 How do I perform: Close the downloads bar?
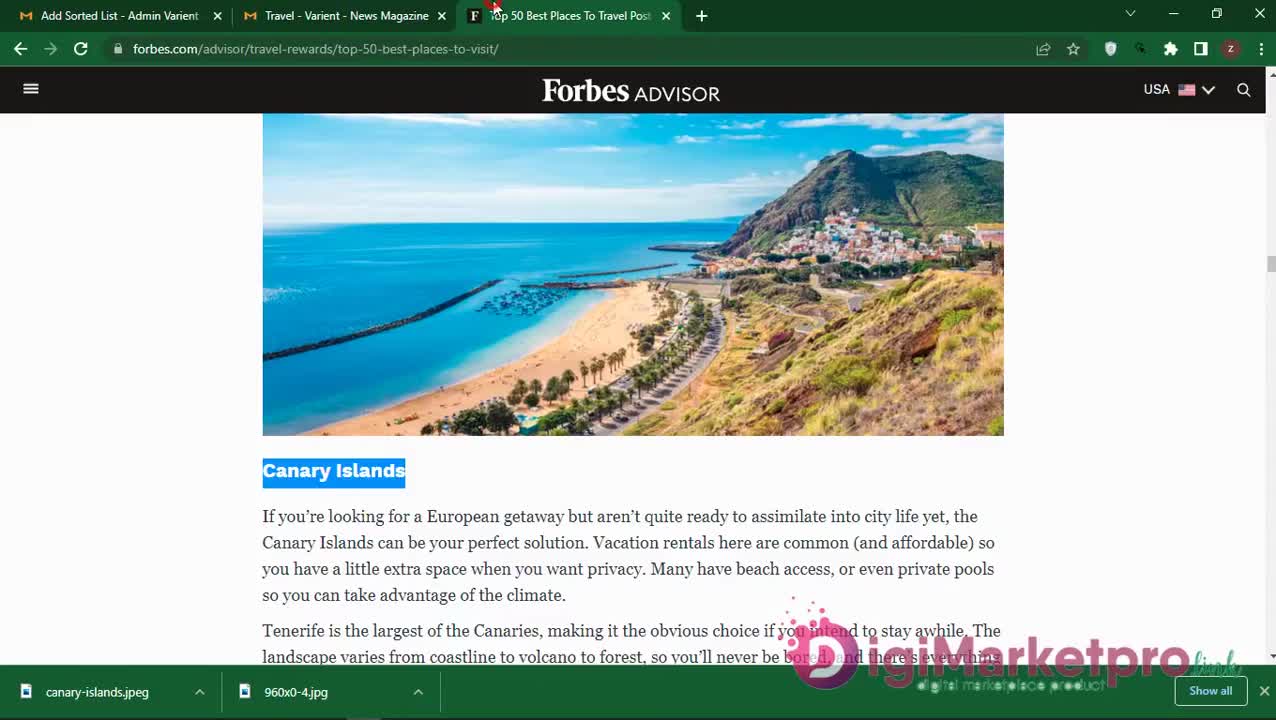pos(1264,691)
